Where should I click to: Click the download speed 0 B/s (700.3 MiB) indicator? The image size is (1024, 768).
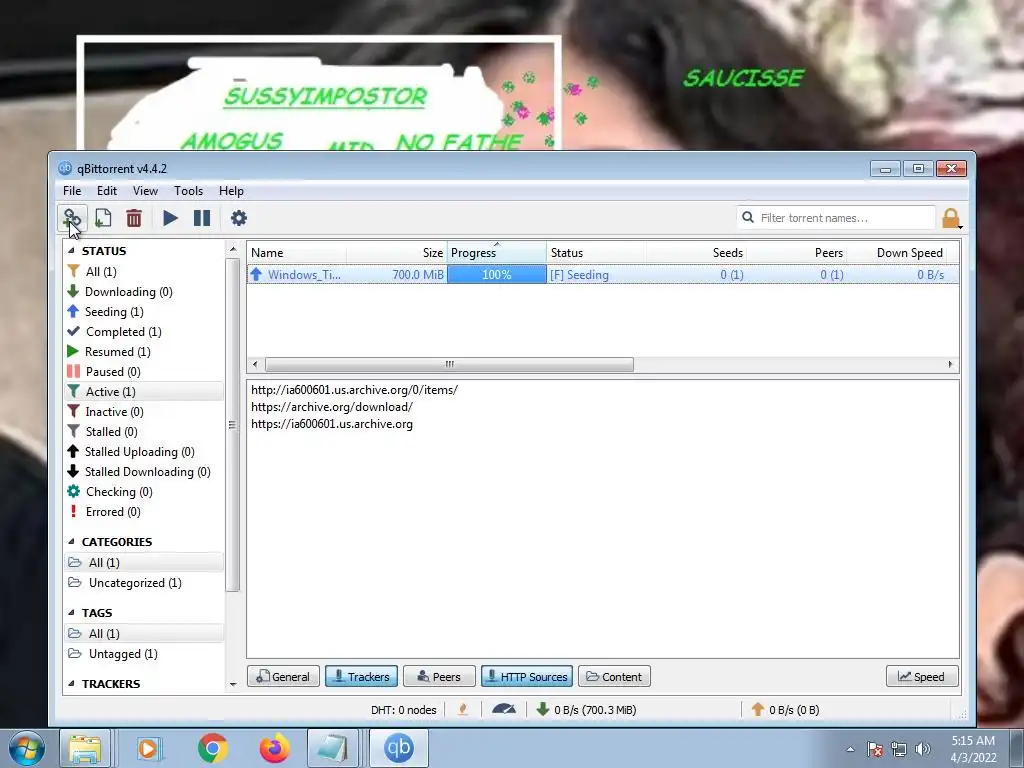click(x=586, y=710)
